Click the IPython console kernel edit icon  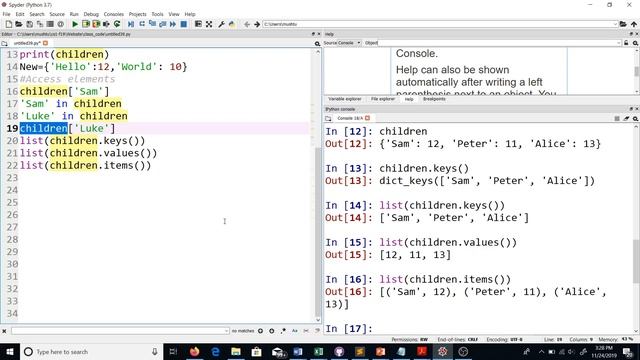tap(626, 118)
